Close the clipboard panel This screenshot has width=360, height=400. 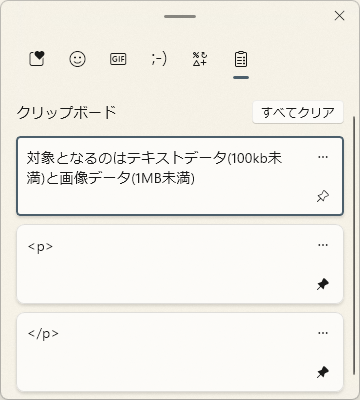tap(339, 16)
